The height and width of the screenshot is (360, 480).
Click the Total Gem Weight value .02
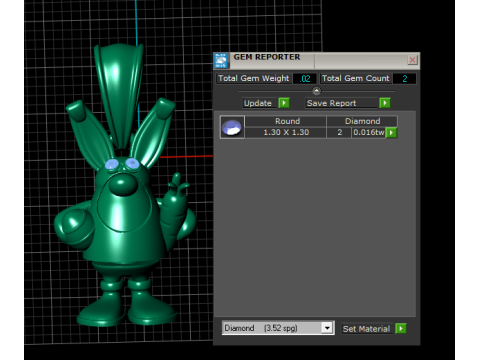(305, 79)
